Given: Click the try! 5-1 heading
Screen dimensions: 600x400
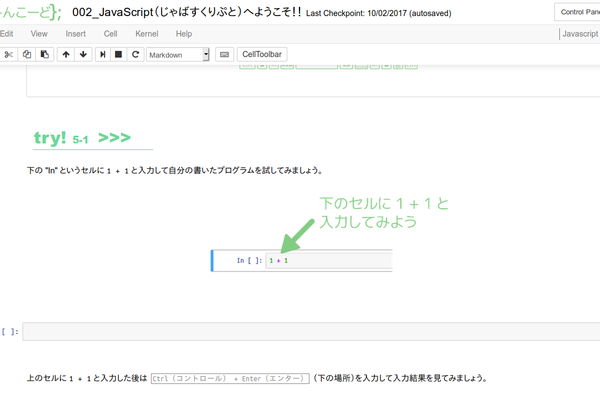Looking at the screenshot, I should click(82, 138).
